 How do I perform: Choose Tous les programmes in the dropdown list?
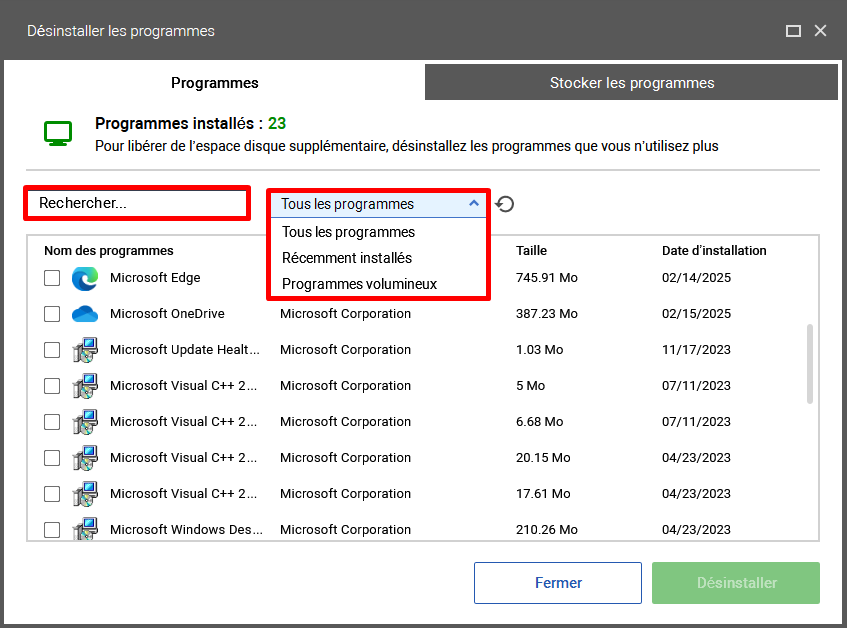[348, 232]
